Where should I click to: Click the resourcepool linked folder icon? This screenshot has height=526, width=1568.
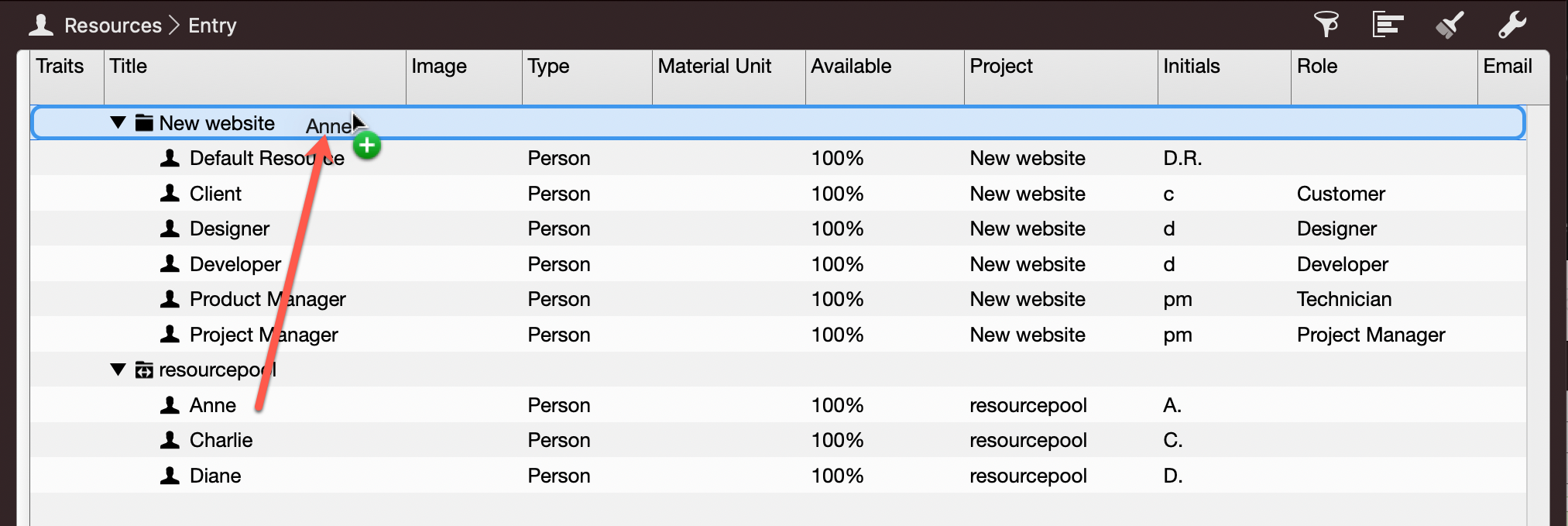144,370
